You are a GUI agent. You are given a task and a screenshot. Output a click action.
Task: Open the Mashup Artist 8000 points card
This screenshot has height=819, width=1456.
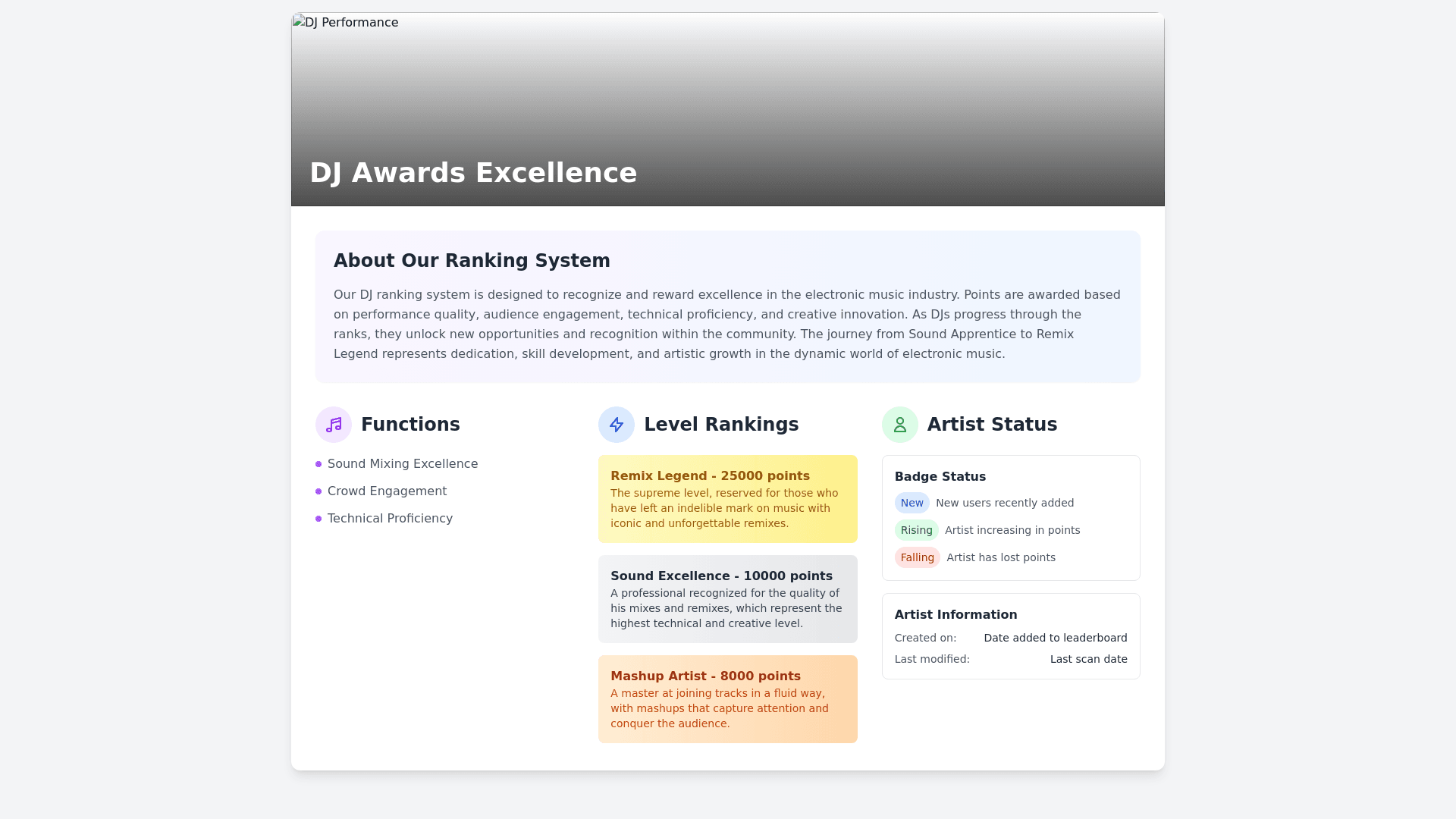coord(727,699)
